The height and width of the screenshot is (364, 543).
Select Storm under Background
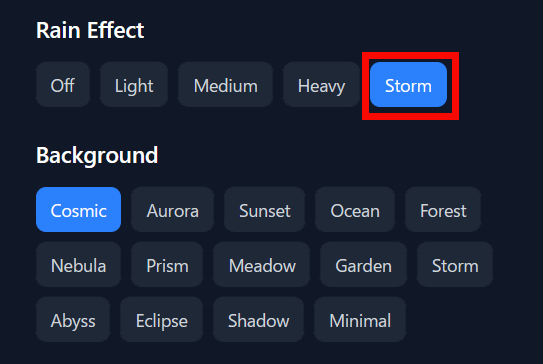(x=455, y=265)
